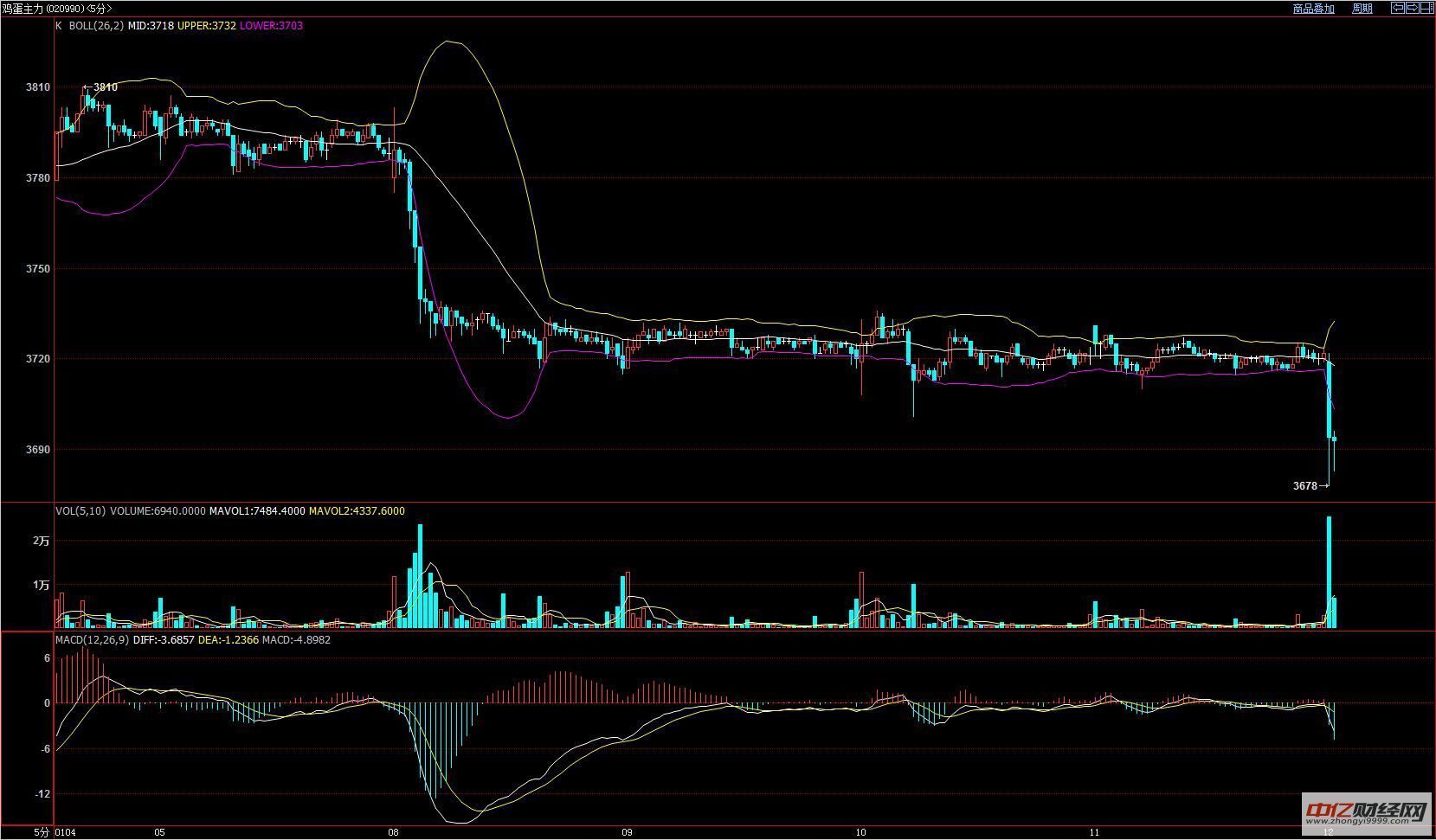Click the 0104 date label on time axis
1436x840 pixels.
66,833
